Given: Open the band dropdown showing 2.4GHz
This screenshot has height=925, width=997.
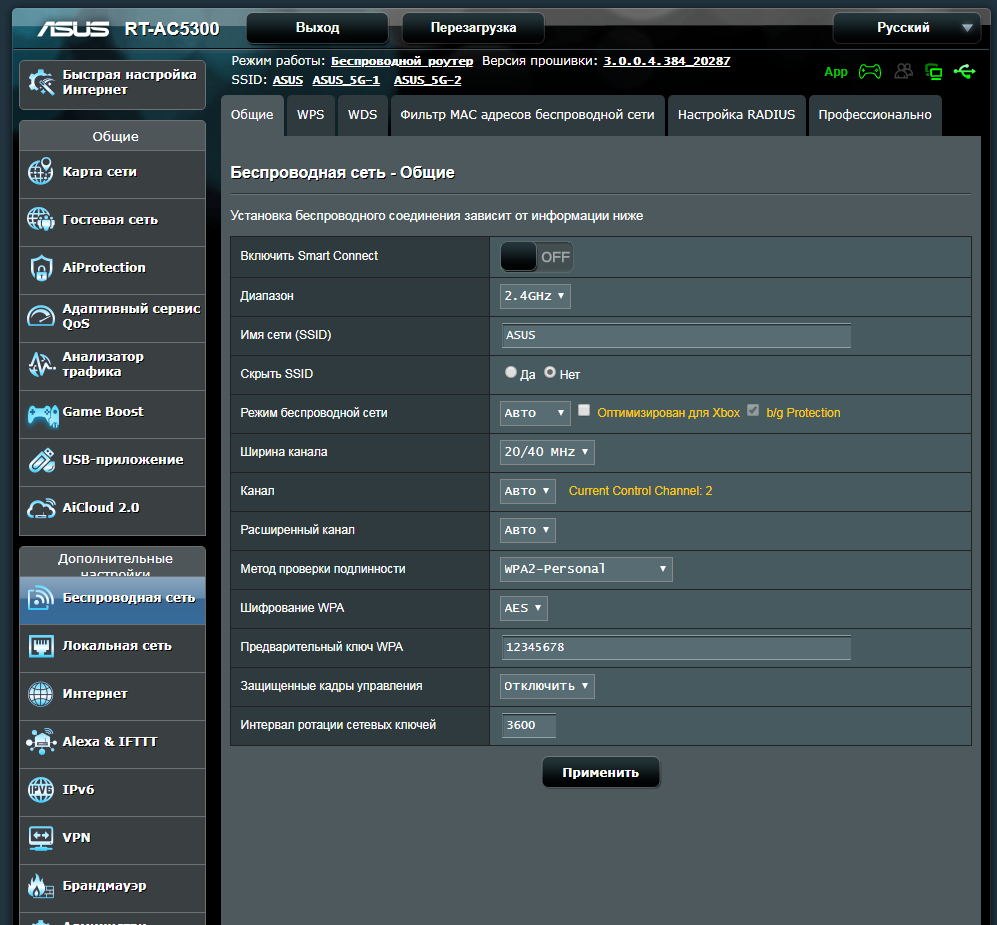Looking at the screenshot, I should (x=535, y=296).
